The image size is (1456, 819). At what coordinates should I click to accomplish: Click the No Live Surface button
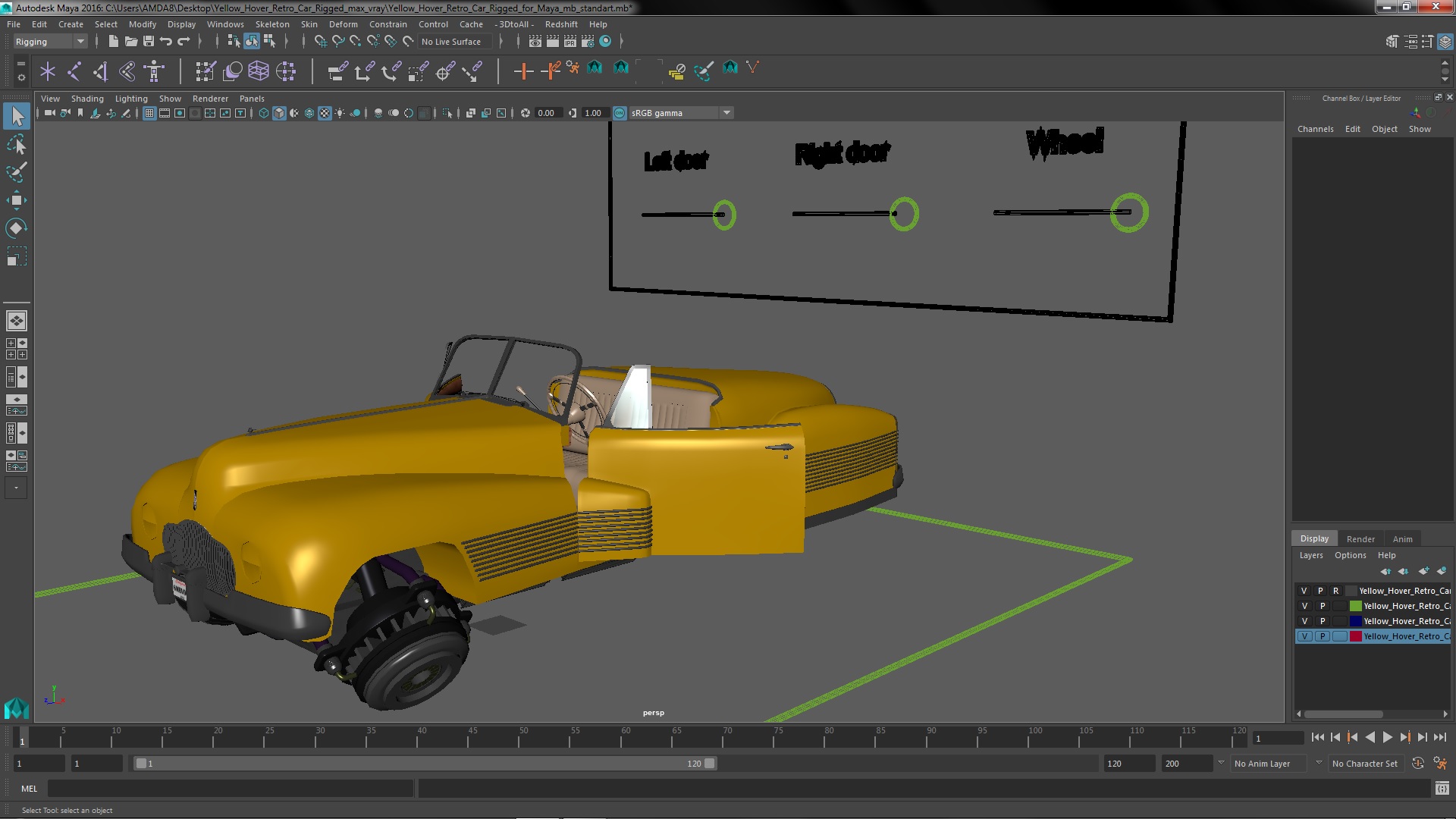pyautogui.click(x=451, y=42)
